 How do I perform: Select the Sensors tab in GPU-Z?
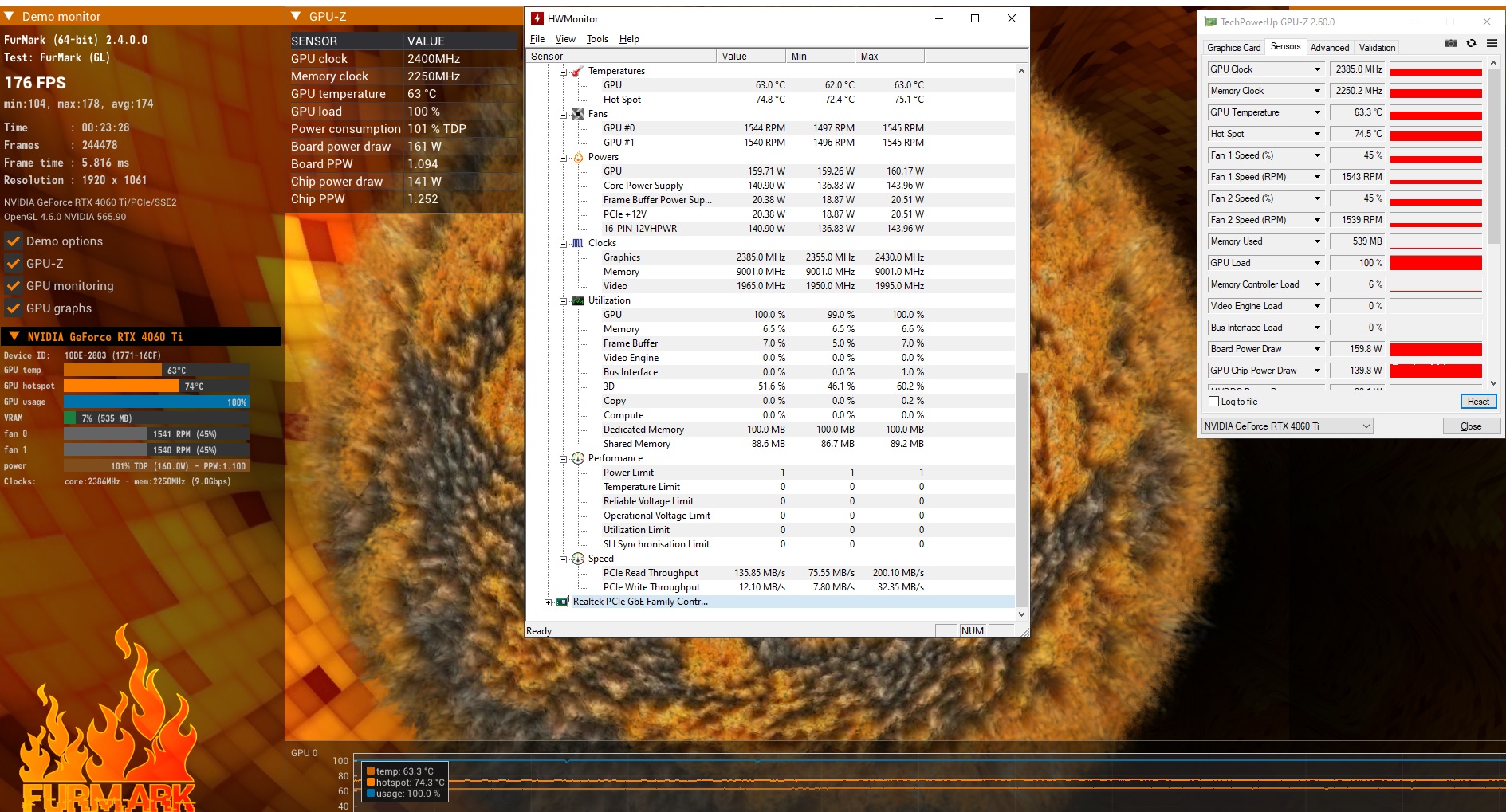coord(1285,46)
